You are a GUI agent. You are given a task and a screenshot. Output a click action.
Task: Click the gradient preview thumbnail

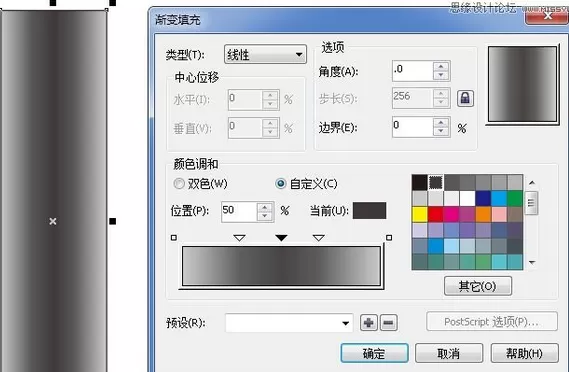pyautogui.click(x=523, y=84)
